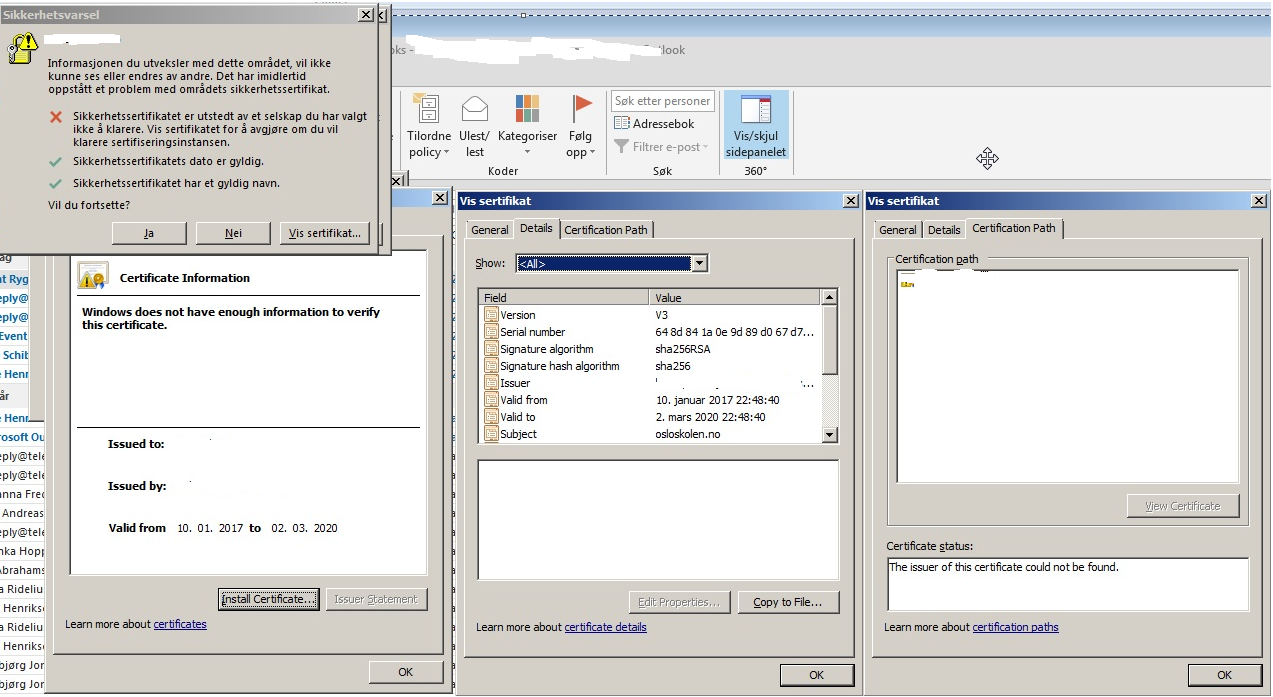The height and width of the screenshot is (697, 1273).
Task: Select the Subject field row
Action: (518, 434)
